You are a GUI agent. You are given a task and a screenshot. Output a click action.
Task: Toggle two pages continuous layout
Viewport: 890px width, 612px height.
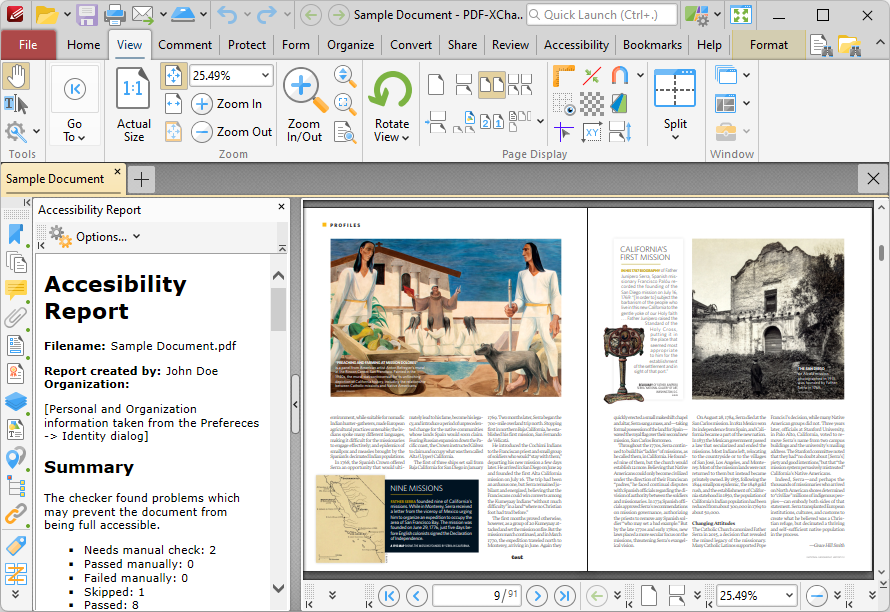click(x=520, y=85)
